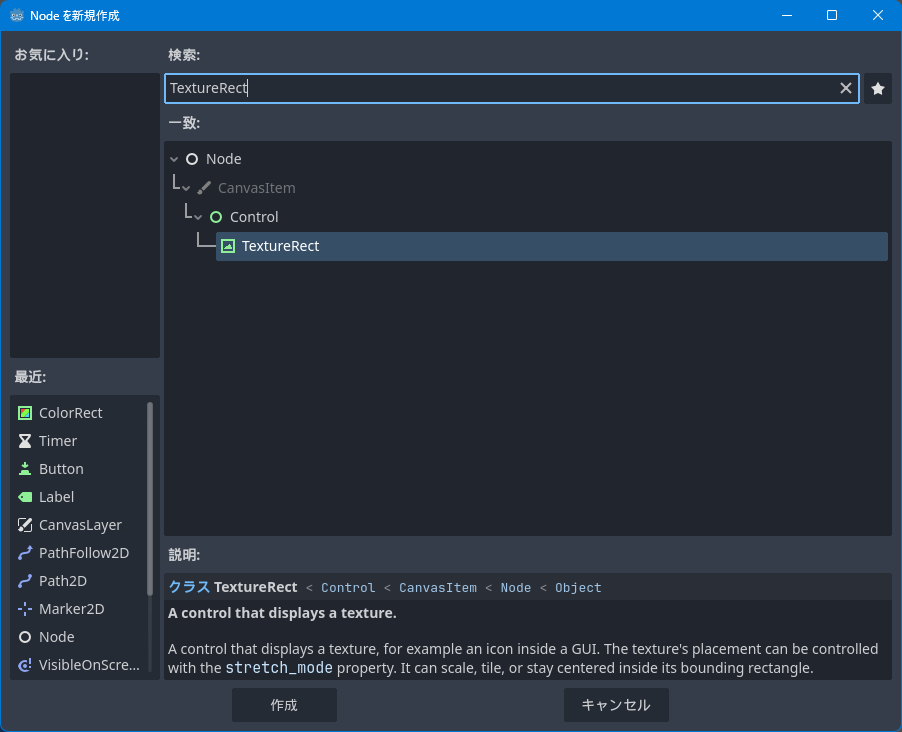Image resolution: width=902 pixels, height=732 pixels.
Task: Click the Timer hourglass icon
Action: [x=25, y=441]
